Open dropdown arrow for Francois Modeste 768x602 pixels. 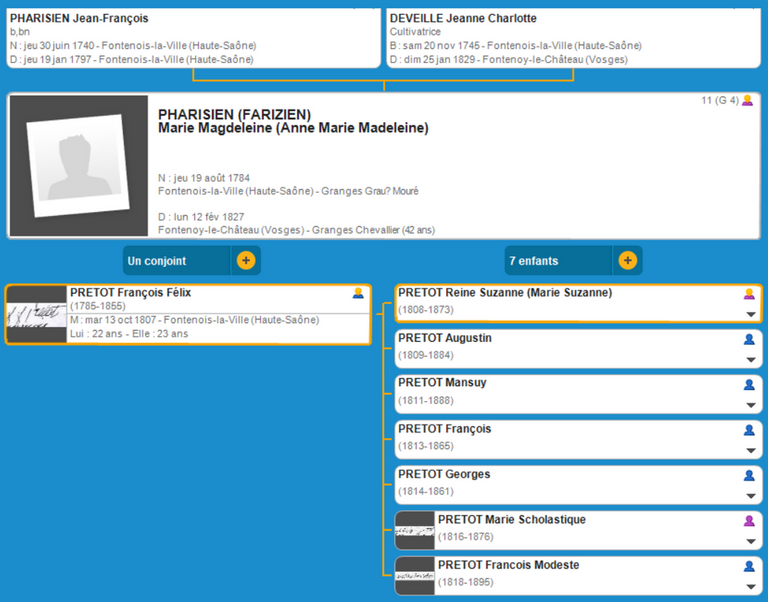tap(750, 586)
